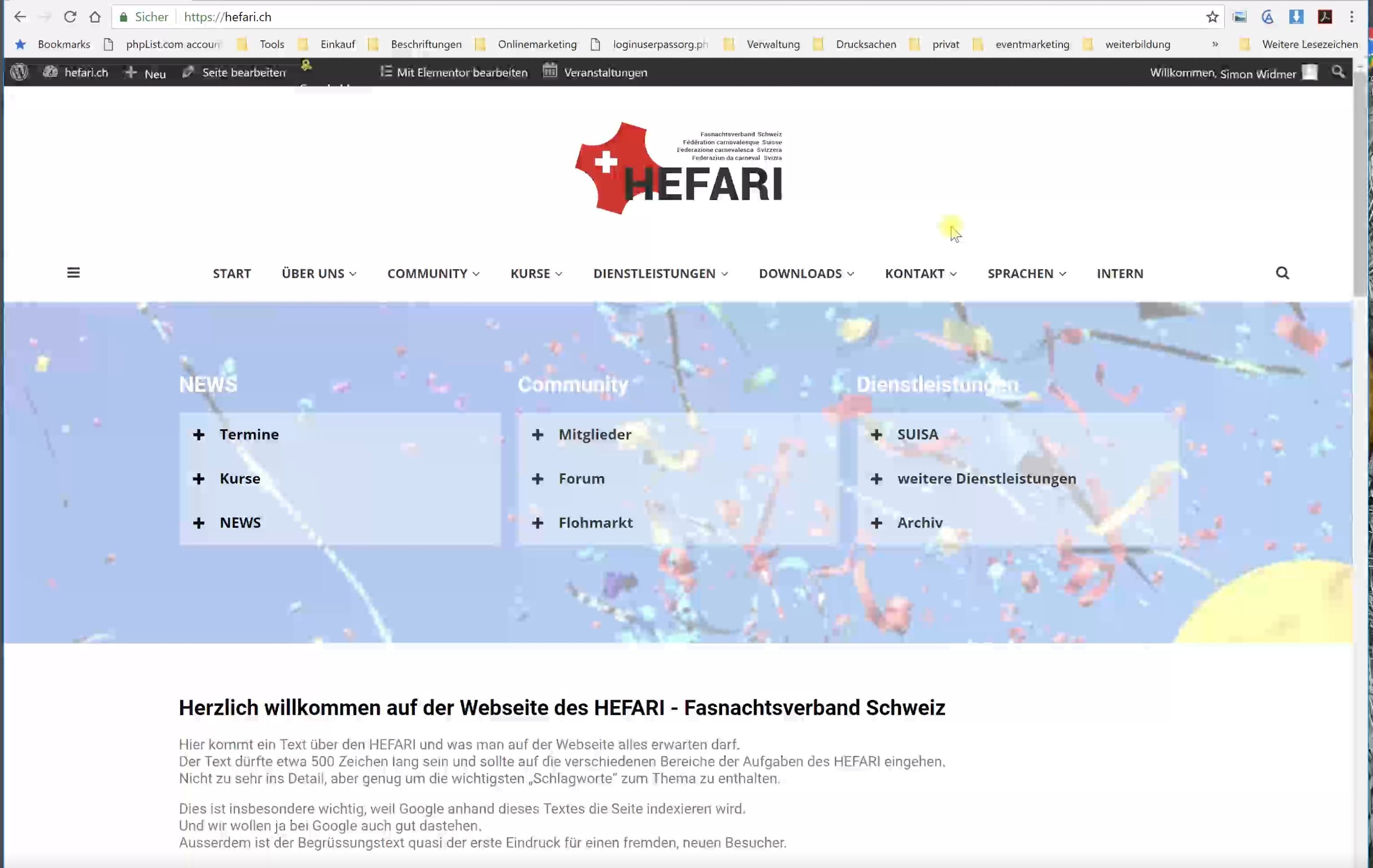Click the Termine news link
The image size is (1373, 868).
coord(249,434)
